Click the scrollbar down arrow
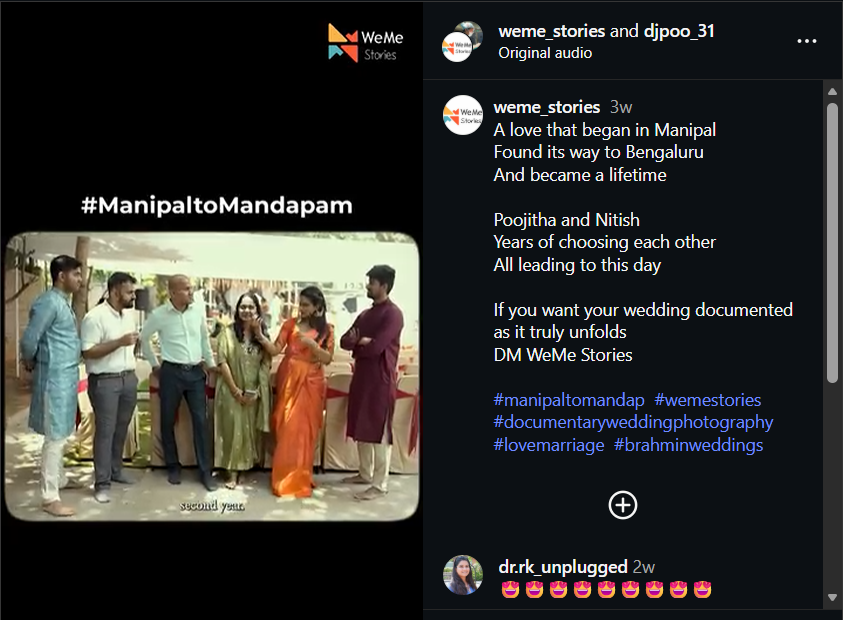 pyautogui.click(x=832, y=597)
